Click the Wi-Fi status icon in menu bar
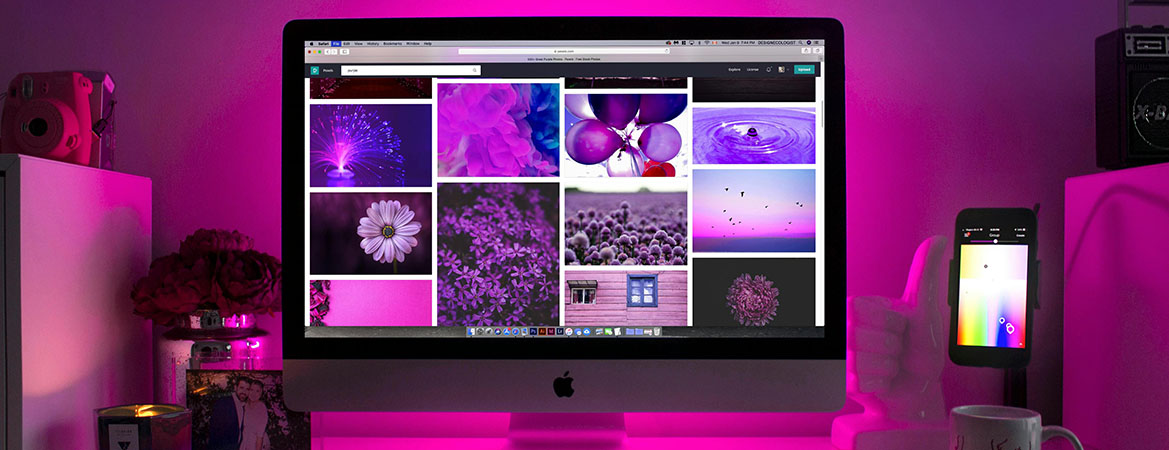This screenshot has width=1169, height=450. 707,42
